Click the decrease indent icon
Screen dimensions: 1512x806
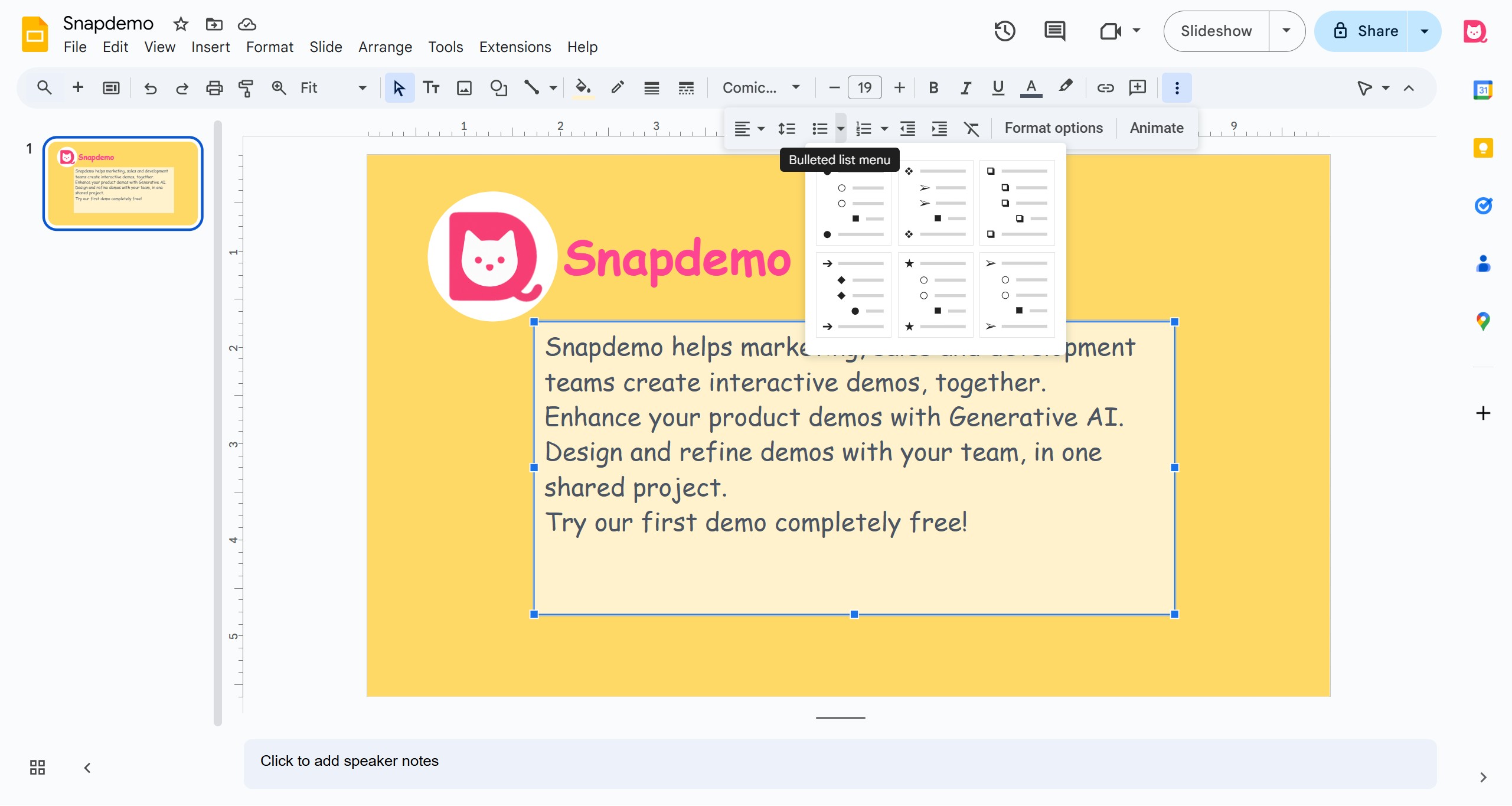click(x=907, y=128)
